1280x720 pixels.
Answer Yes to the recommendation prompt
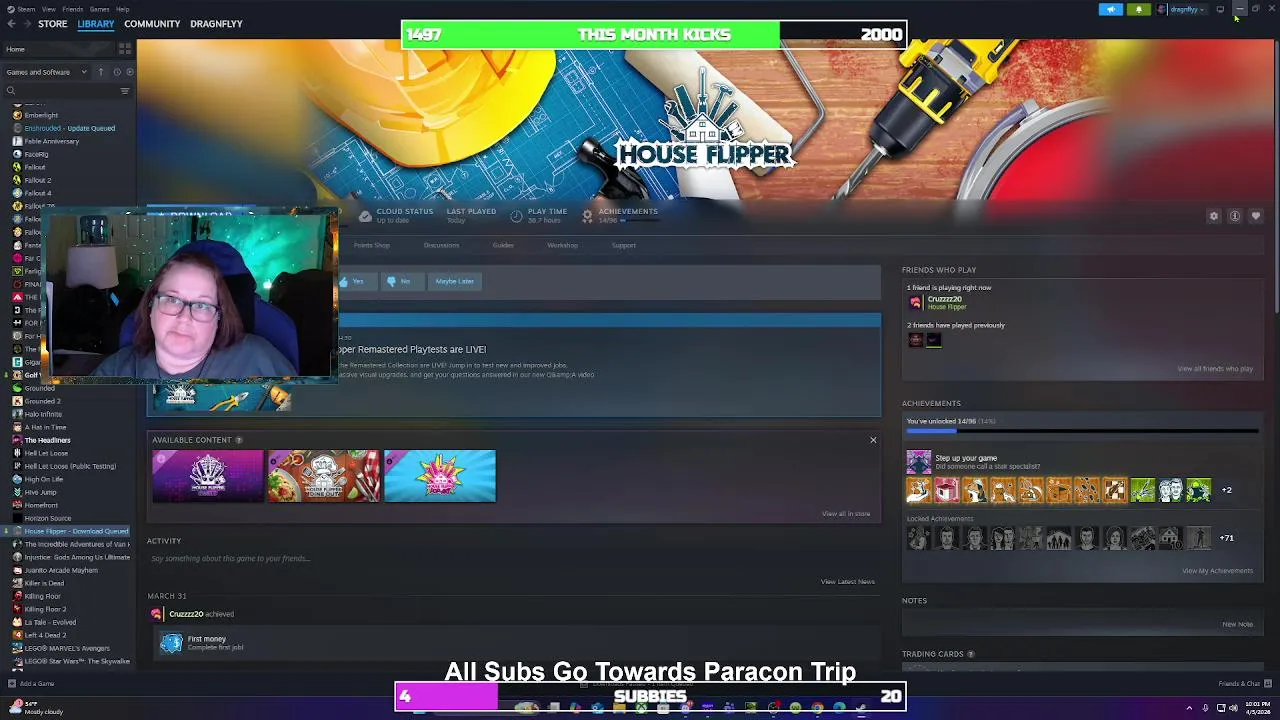point(354,281)
